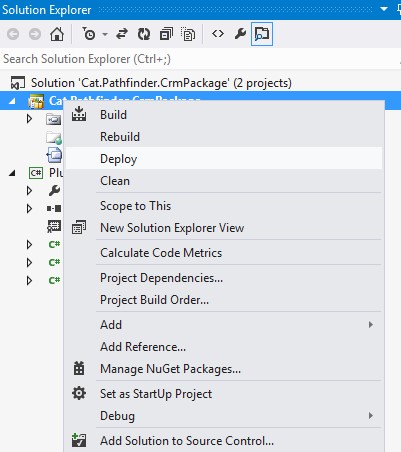The image size is (401, 452).
Task: Open the Debug submenu
Action: tap(224, 416)
